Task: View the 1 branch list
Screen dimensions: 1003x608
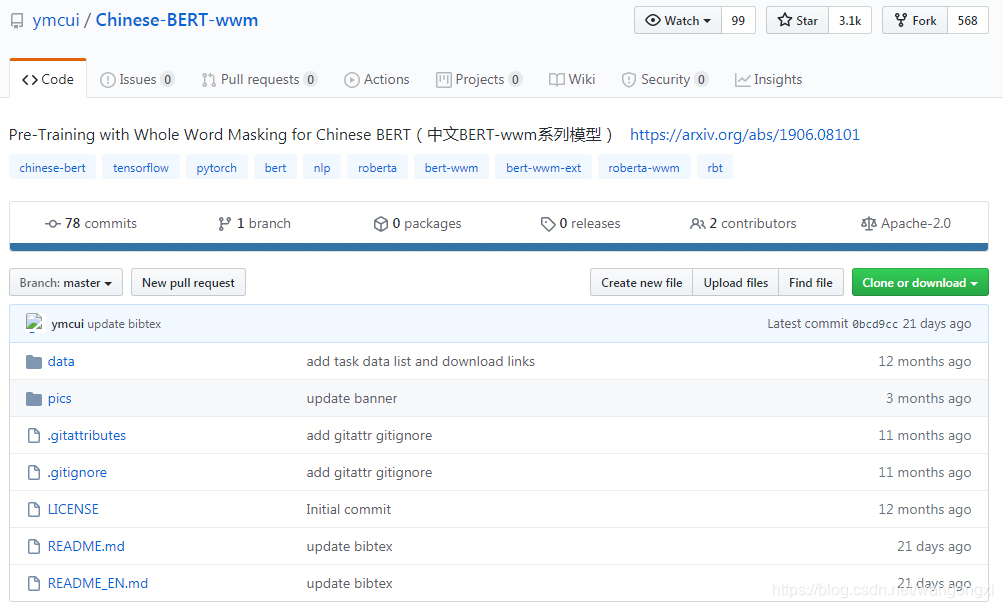Action: (254, 223)
